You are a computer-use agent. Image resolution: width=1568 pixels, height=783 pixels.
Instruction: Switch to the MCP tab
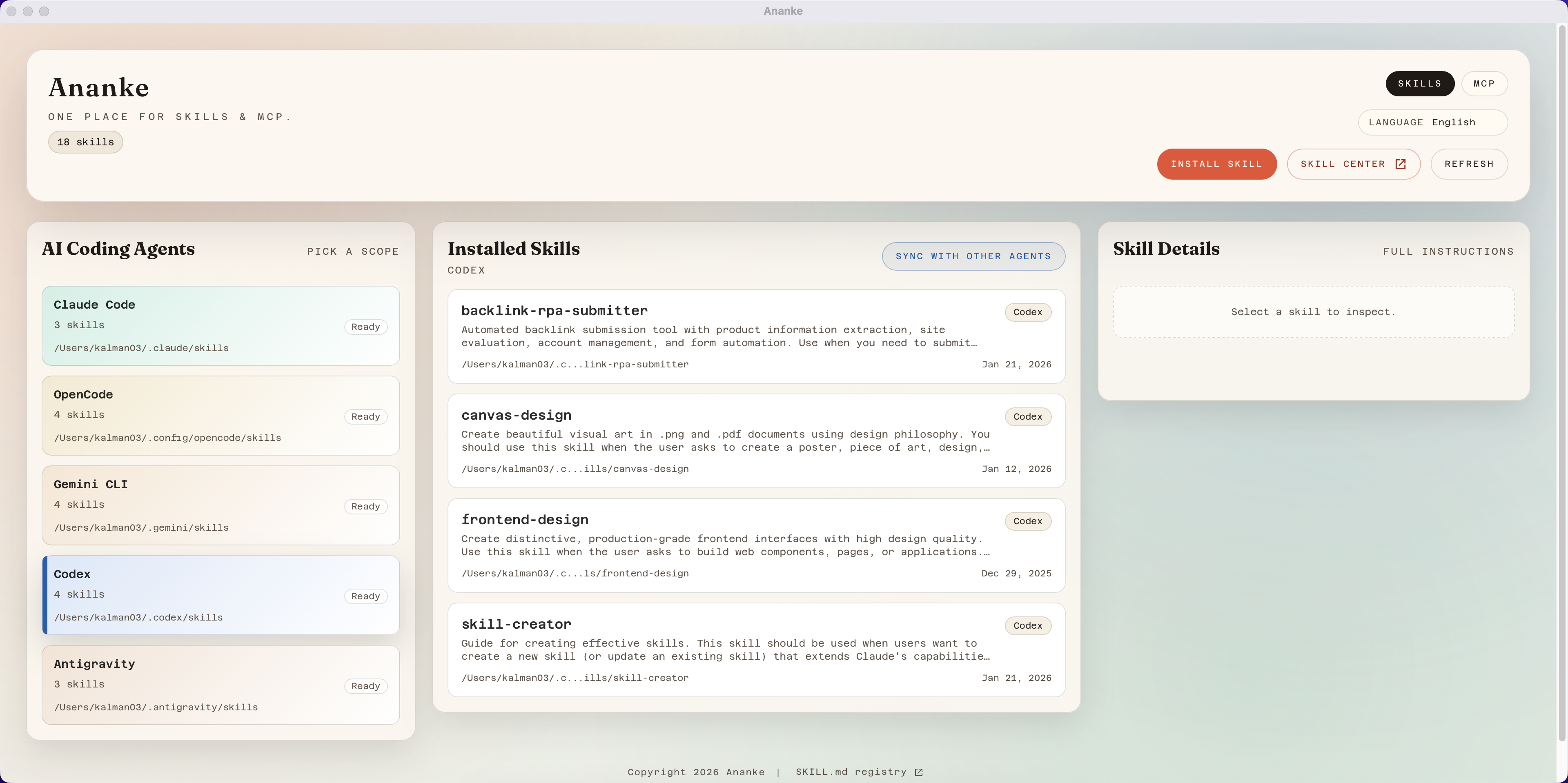pos(1483,84)
